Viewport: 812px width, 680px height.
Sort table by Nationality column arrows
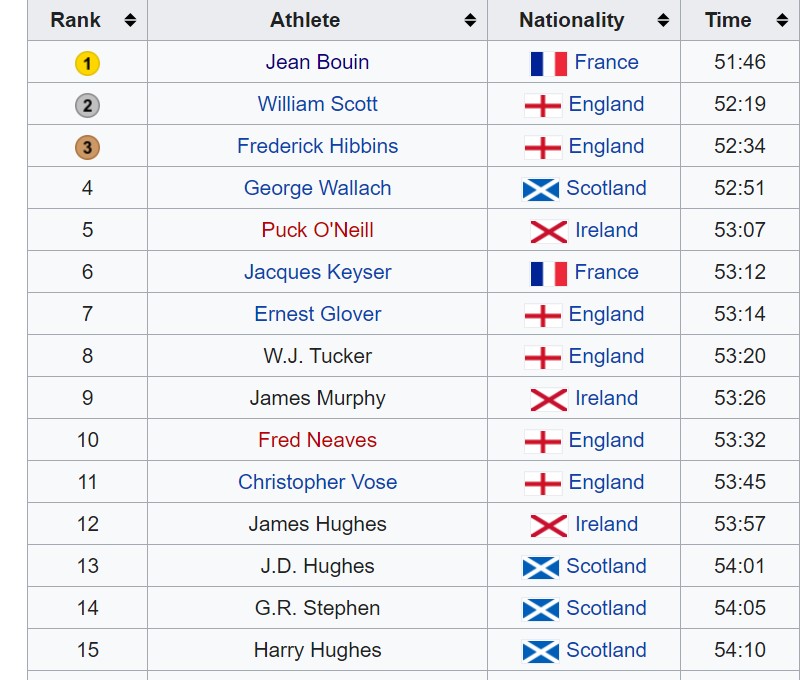pos(663,20)
